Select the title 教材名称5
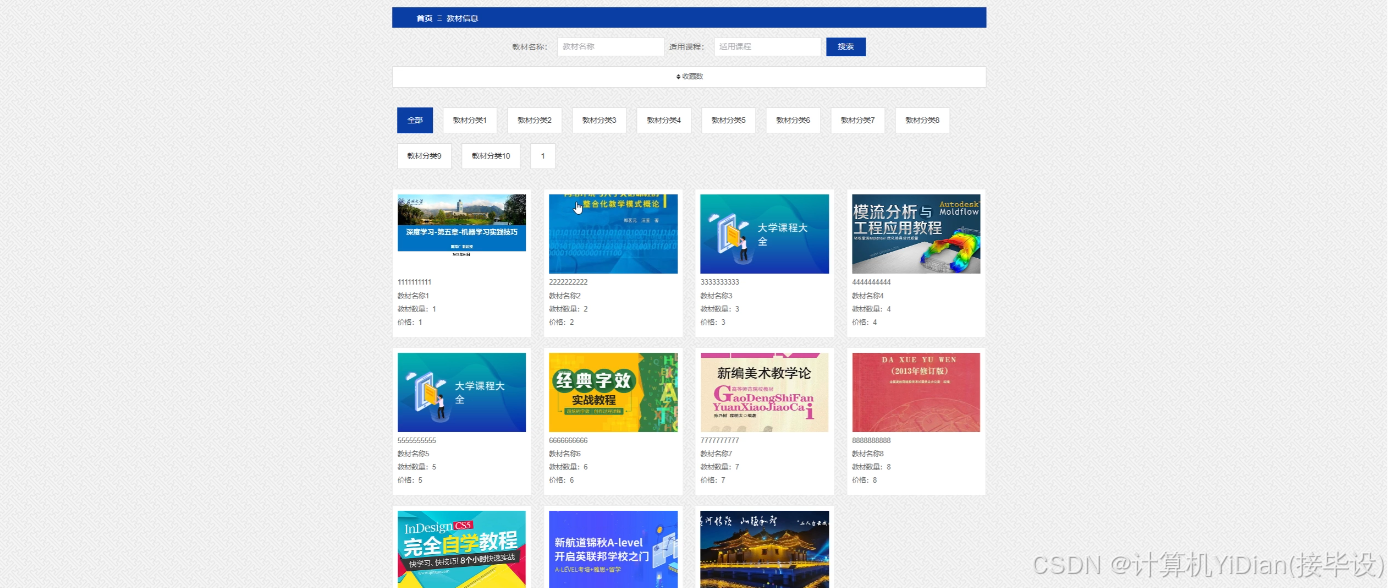Viewport: 1388px width, 588px height. [414, 453]
